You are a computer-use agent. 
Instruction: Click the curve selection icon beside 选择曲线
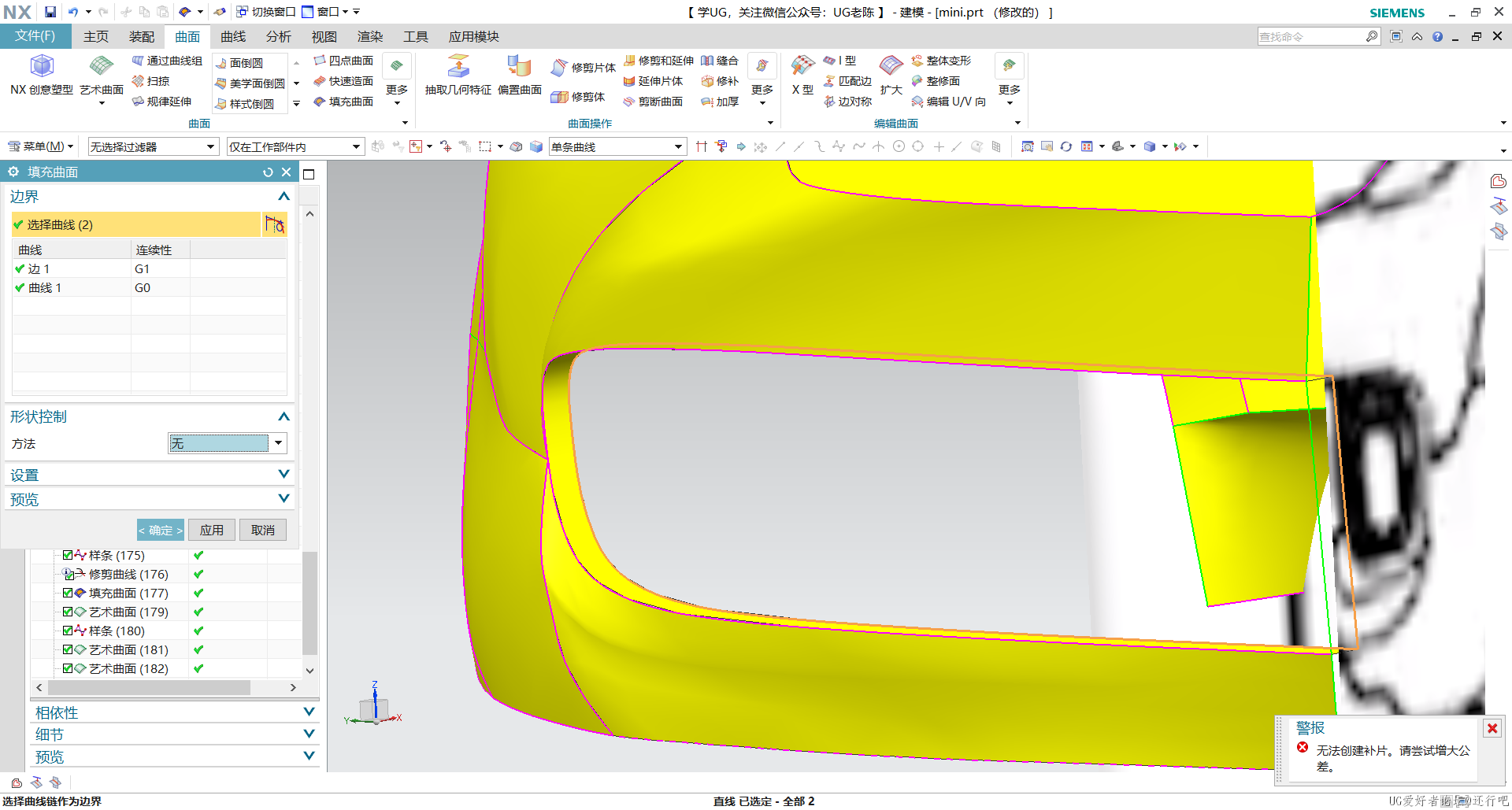274,224
